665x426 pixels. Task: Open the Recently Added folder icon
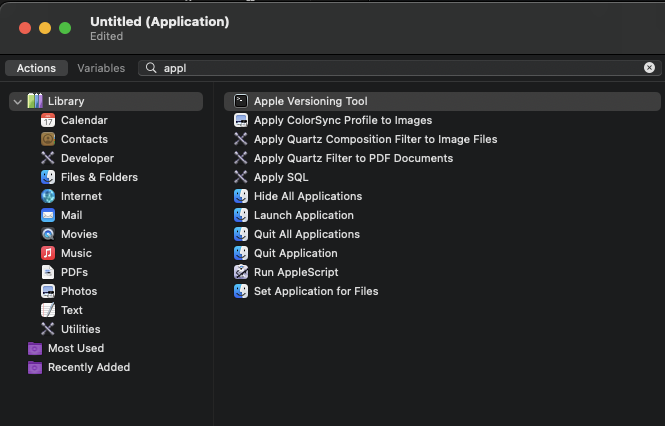tap(35, 367)
